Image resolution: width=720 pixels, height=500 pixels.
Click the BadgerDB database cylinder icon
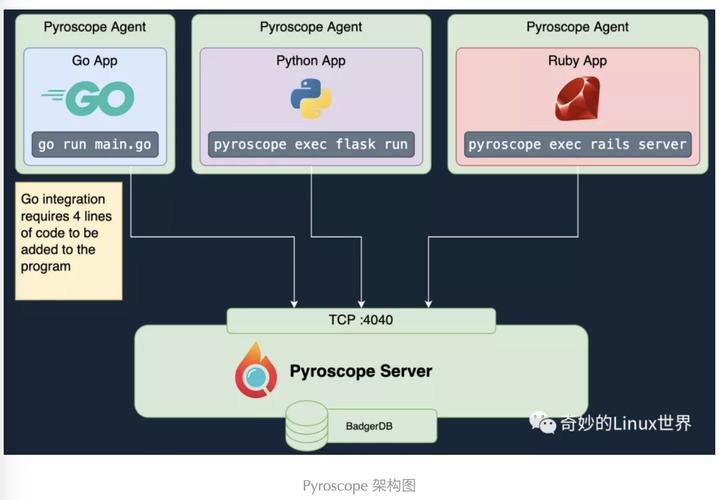pos(306,425)
